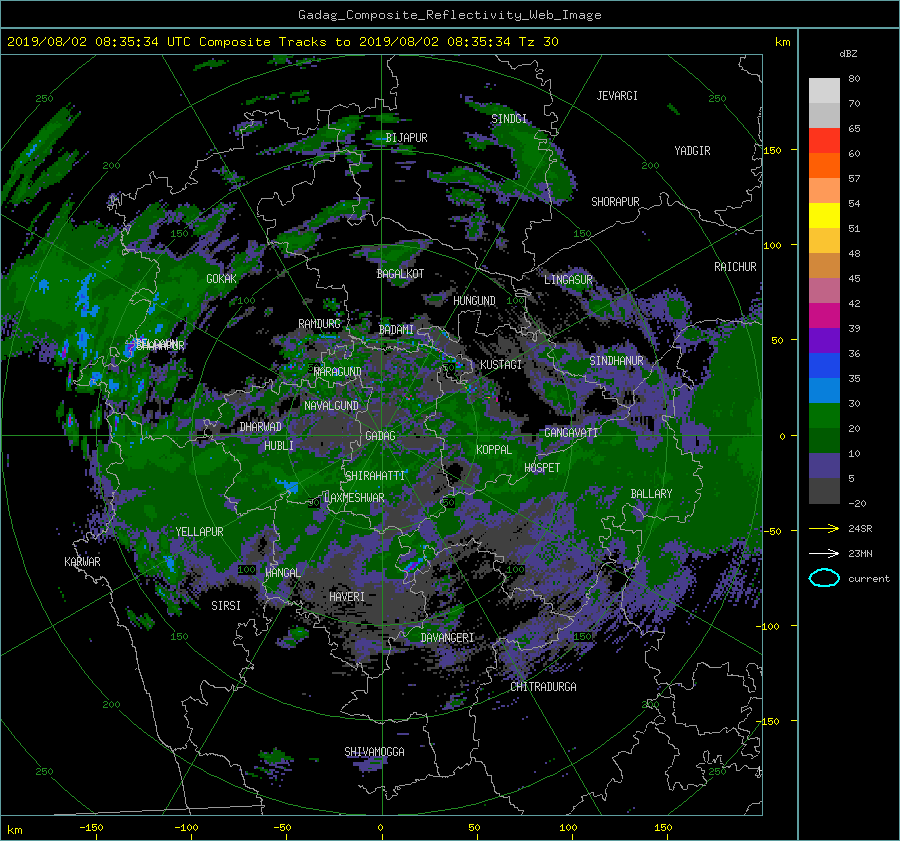Image resolution: width=900 pixels, height=841 pixels.
Task: Click the GOKAK label
Action: pos(221,279)
